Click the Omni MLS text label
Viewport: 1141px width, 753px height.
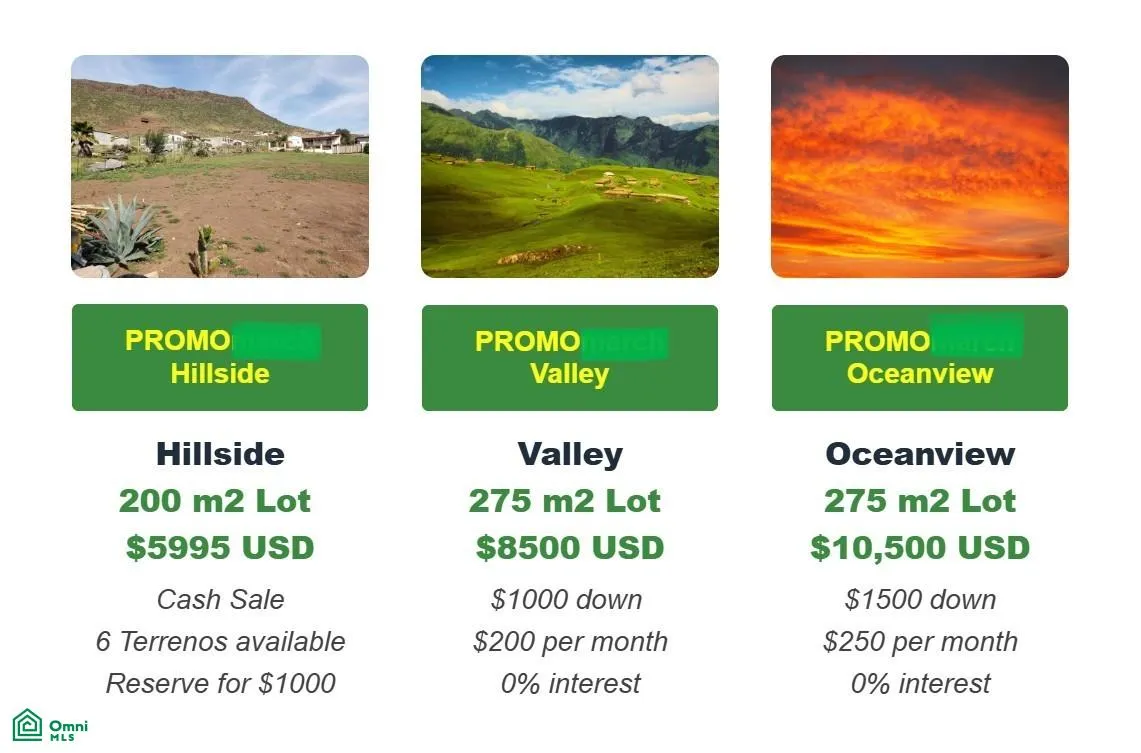tap(68, 730)
